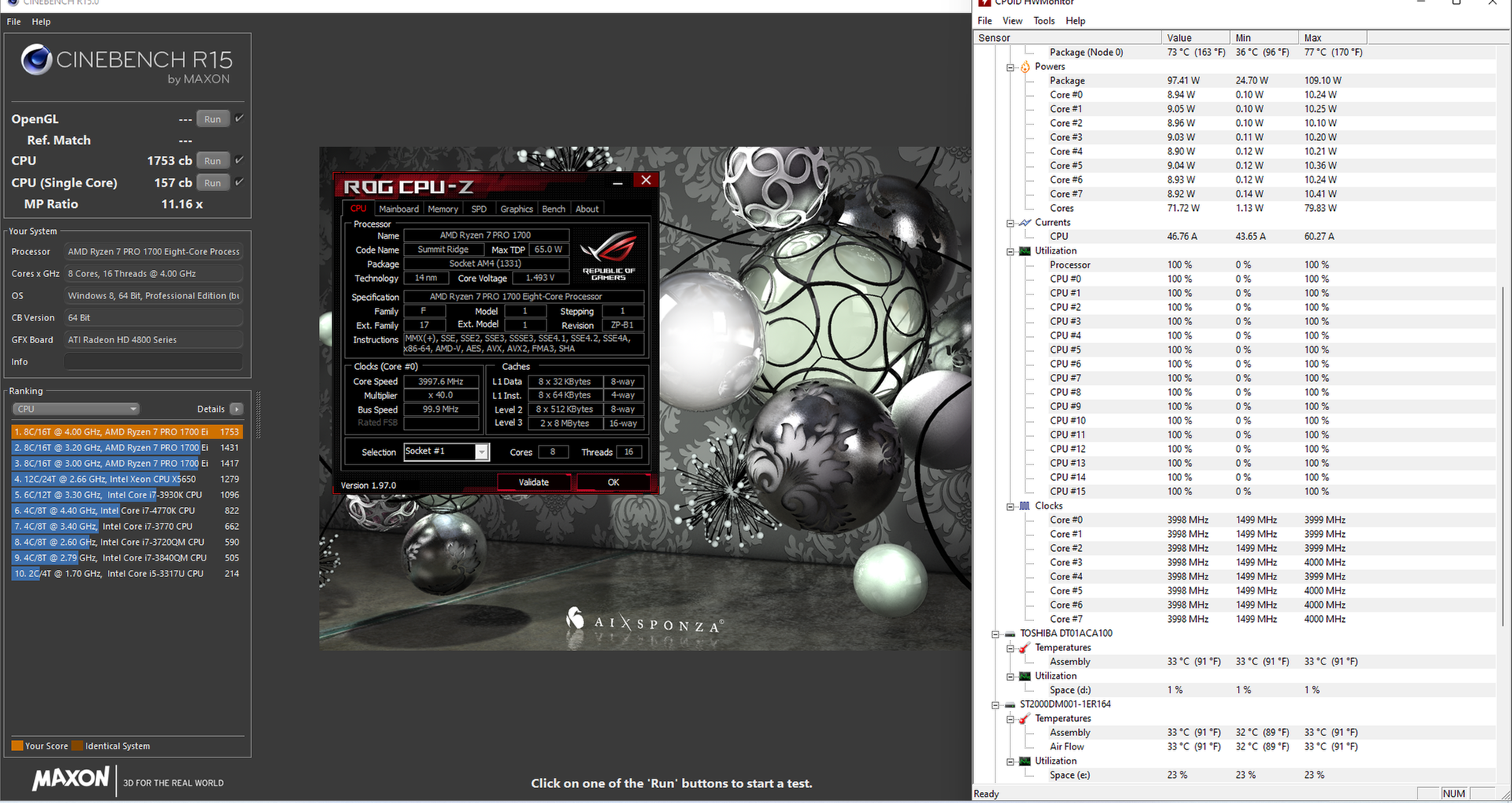1512x803 pixels.
Task: Select ranking row 6 Intel Core i7-4770K
Action: pos(127,511)
